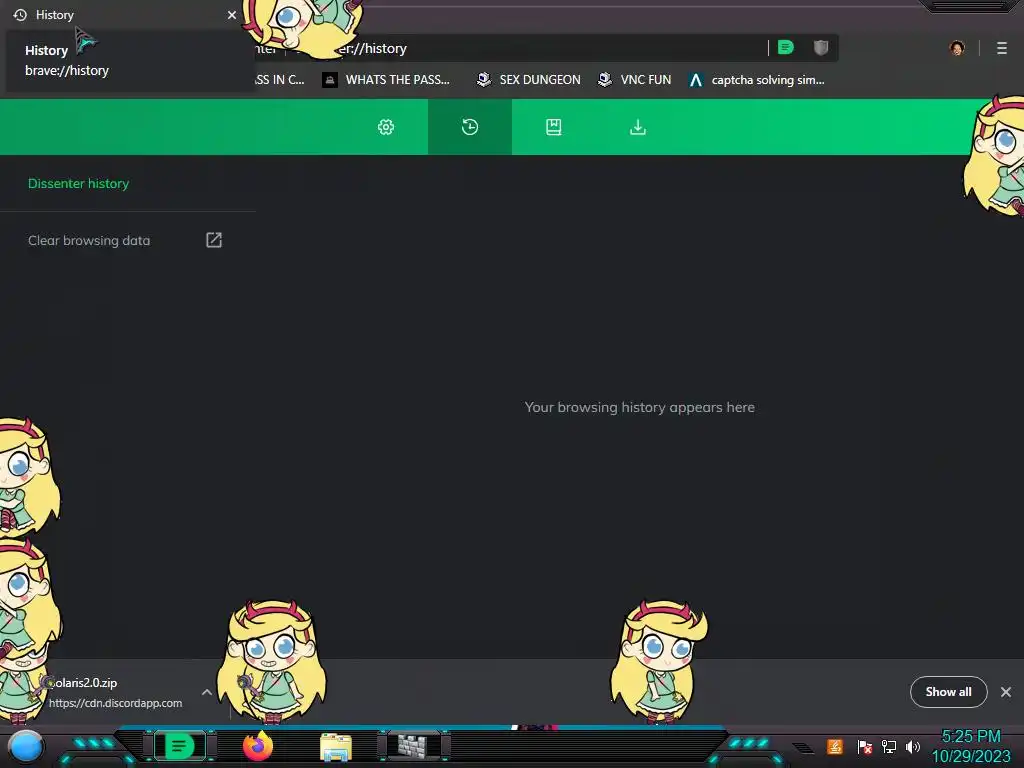The image size is (1024, 768).
Task: Click the Java tray icon
Action: click(835, 746)
